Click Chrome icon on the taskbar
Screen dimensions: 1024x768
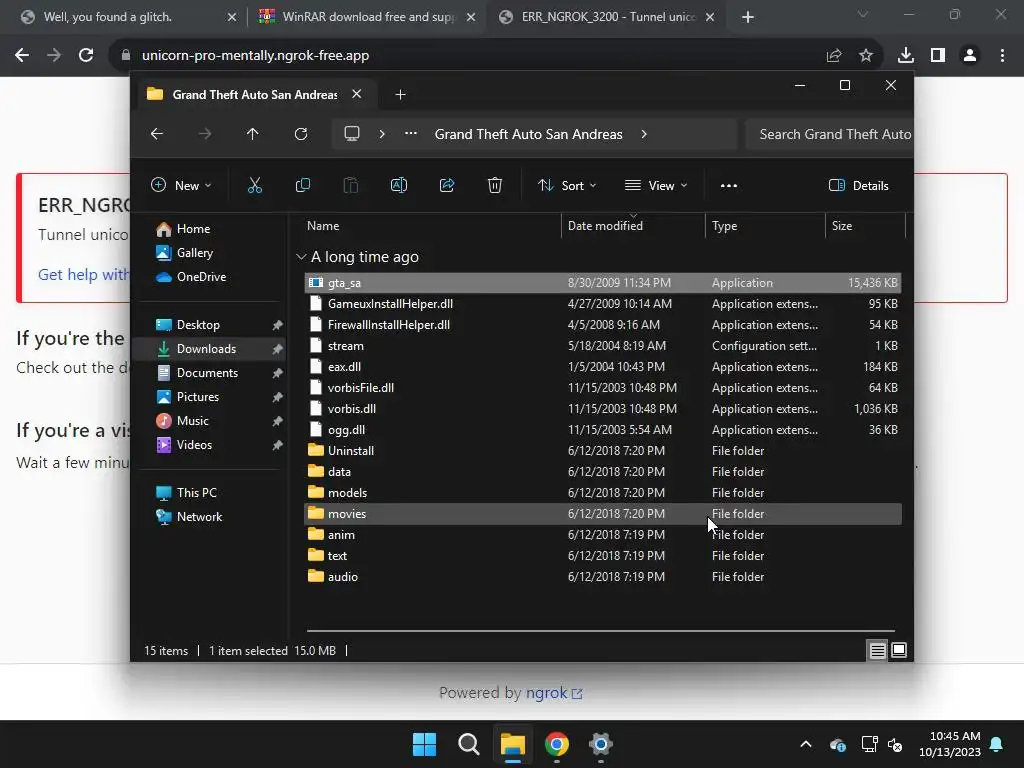[556, 744]
